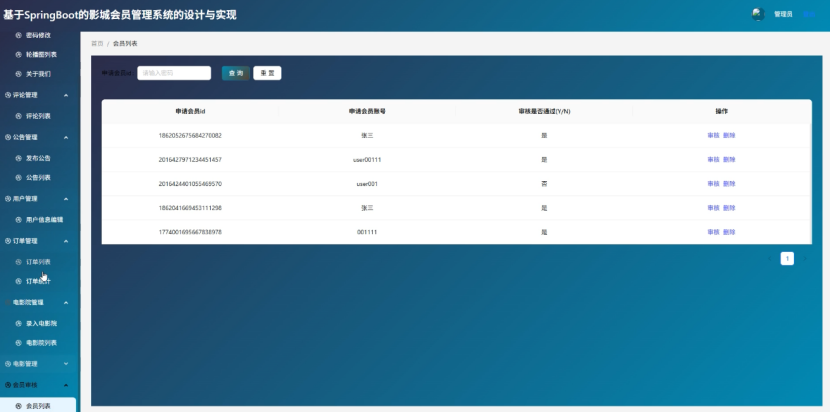Click the 查询 search button
The height and width of the screenshot is (412, 830).
pos(236,73)
